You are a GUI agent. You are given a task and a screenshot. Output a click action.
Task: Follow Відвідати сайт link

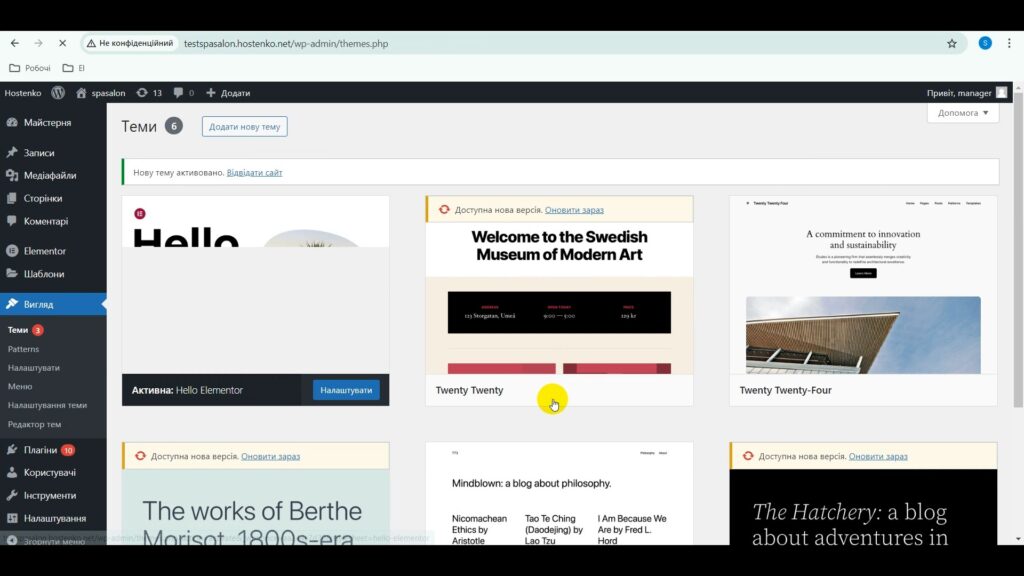255,173
